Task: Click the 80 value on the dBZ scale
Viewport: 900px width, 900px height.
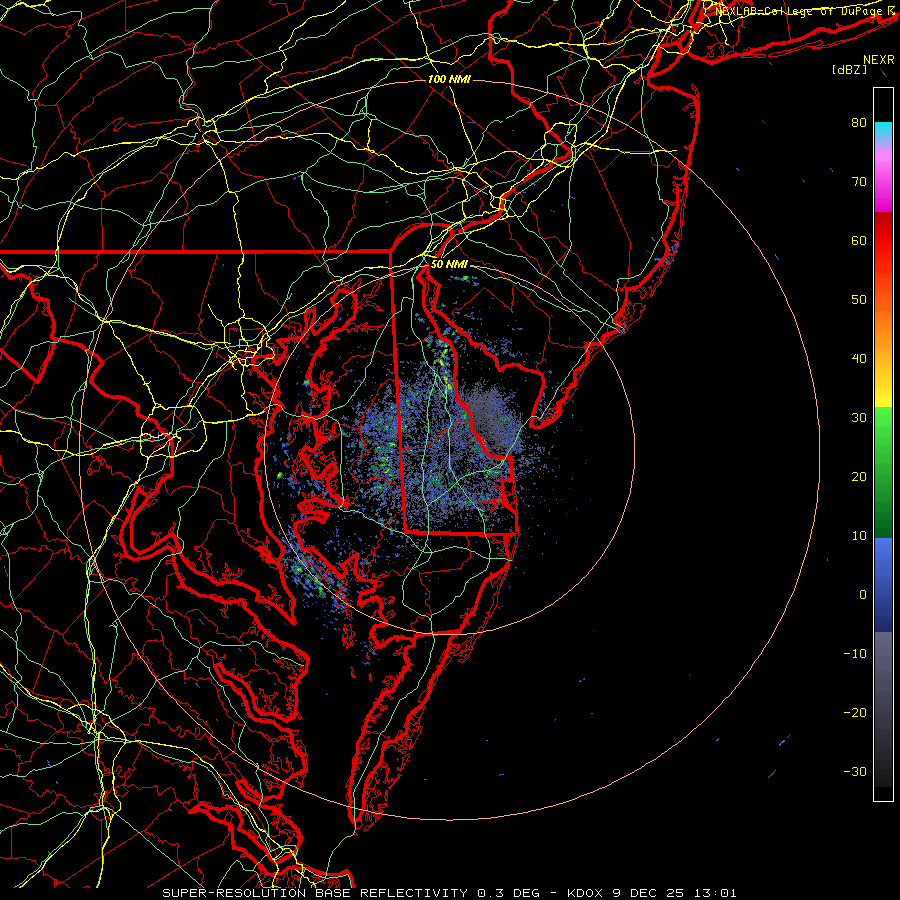Action: click(859, 123)
